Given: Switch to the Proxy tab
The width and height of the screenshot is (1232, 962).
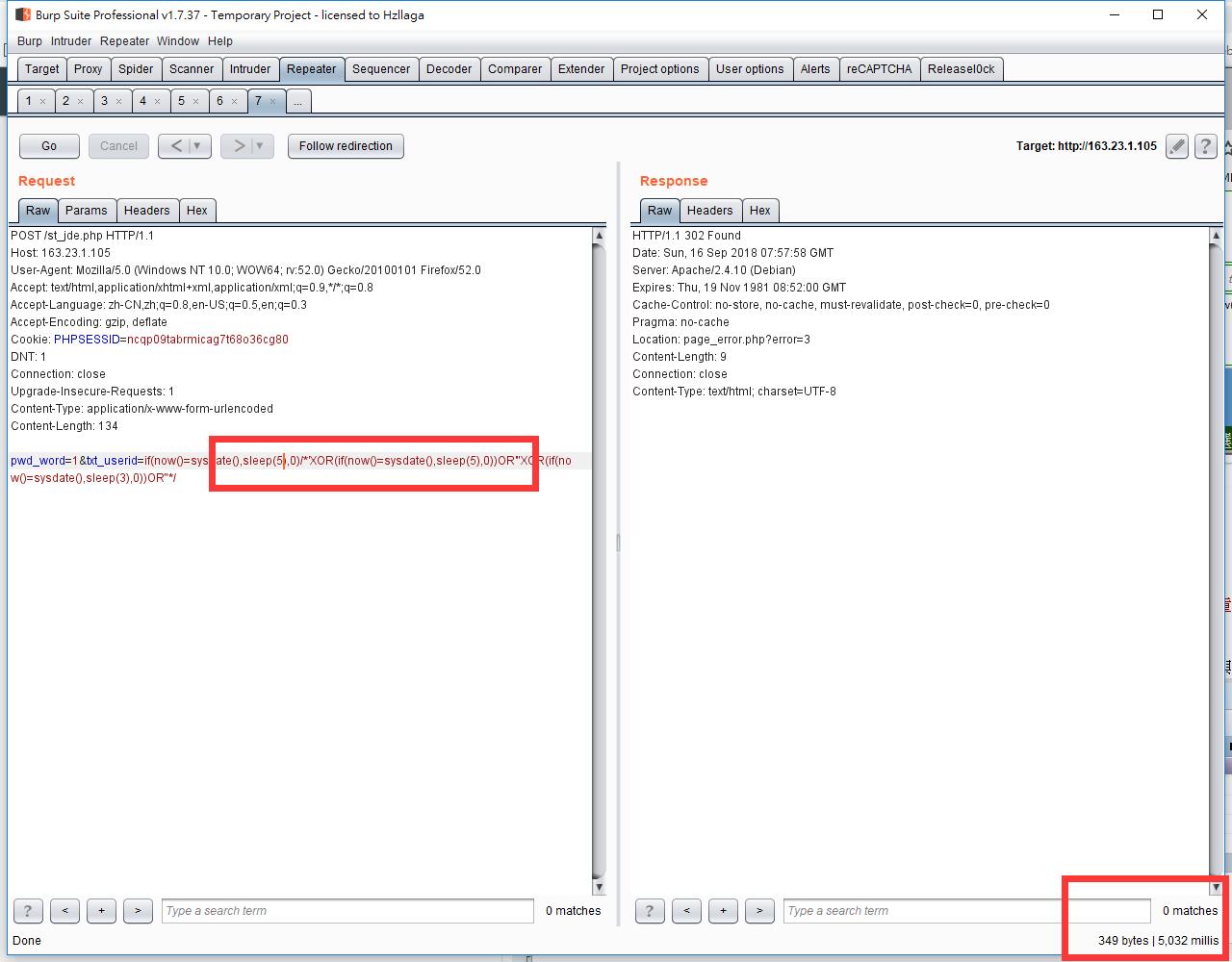Looking at the screenshot, I should (89, 69).
